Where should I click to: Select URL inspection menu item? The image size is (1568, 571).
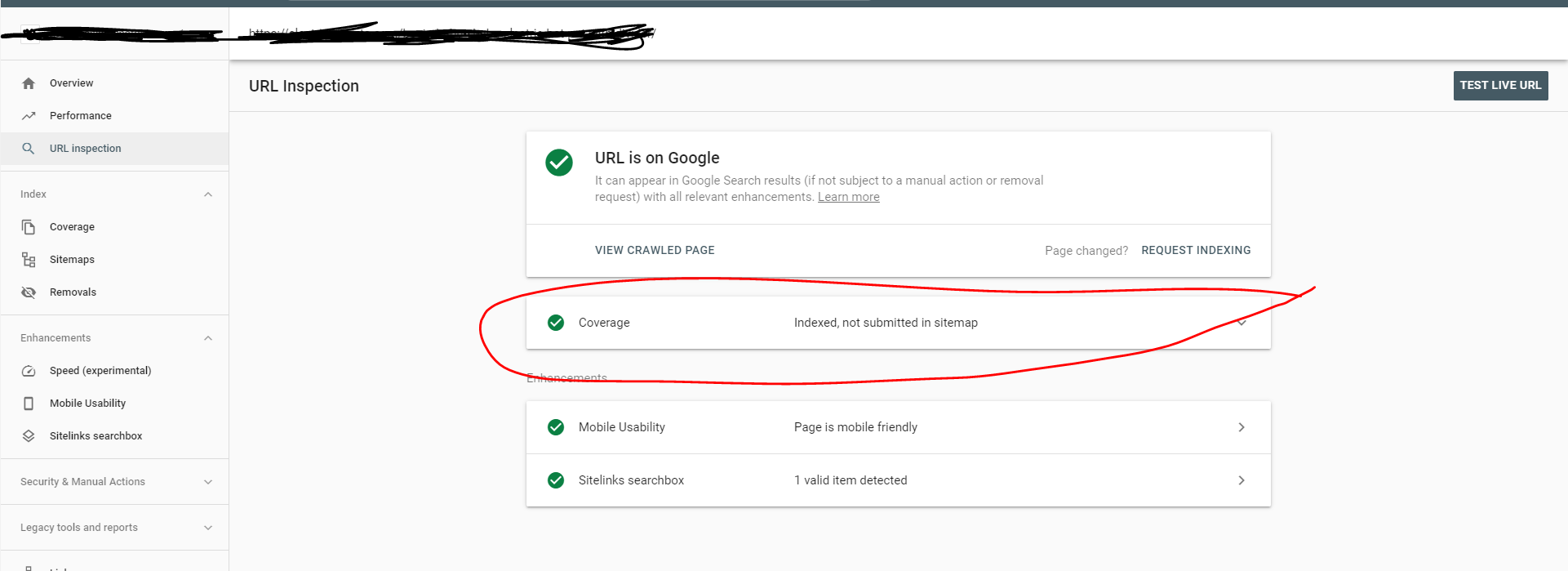114,149
